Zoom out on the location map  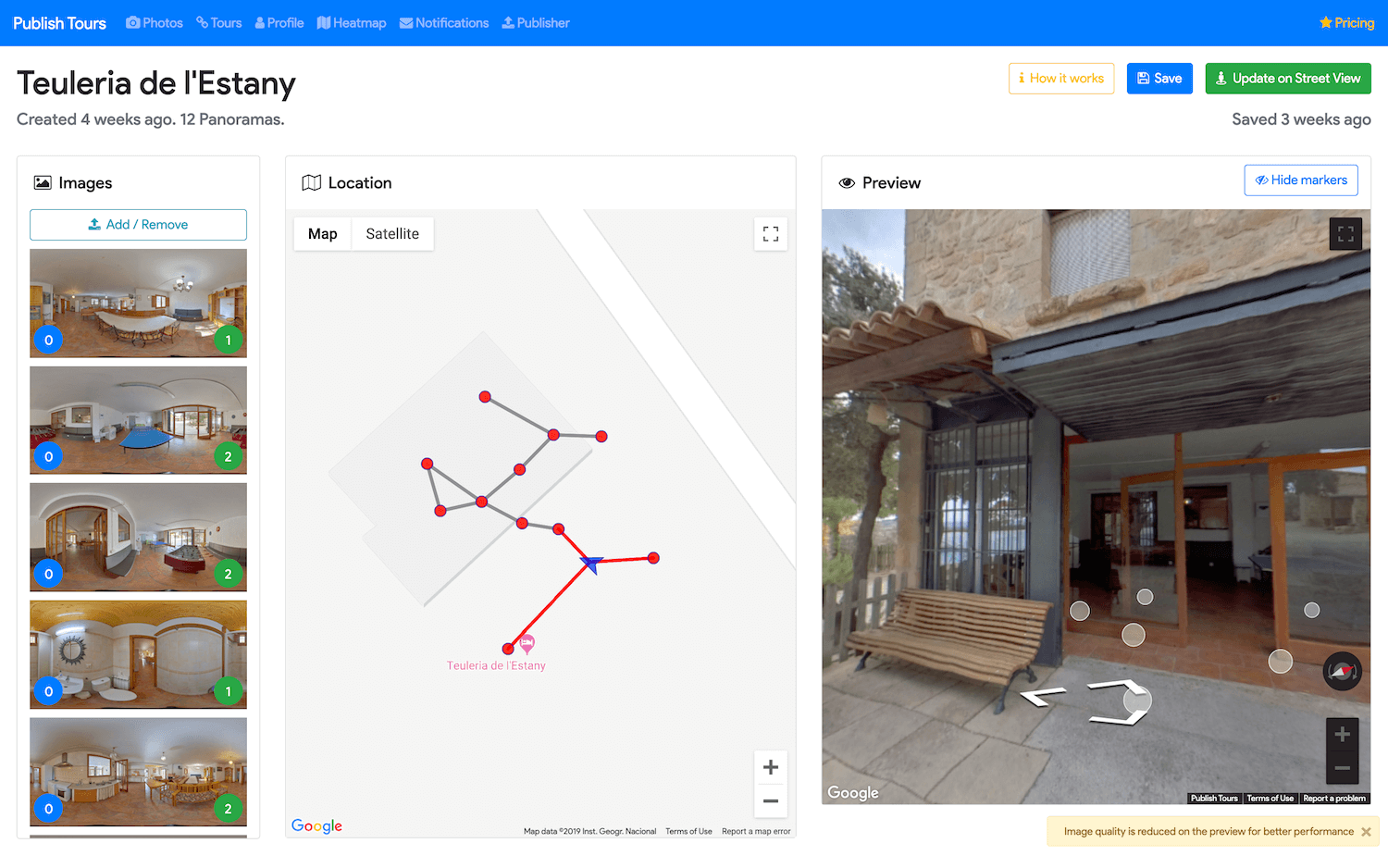coord(770,801)
